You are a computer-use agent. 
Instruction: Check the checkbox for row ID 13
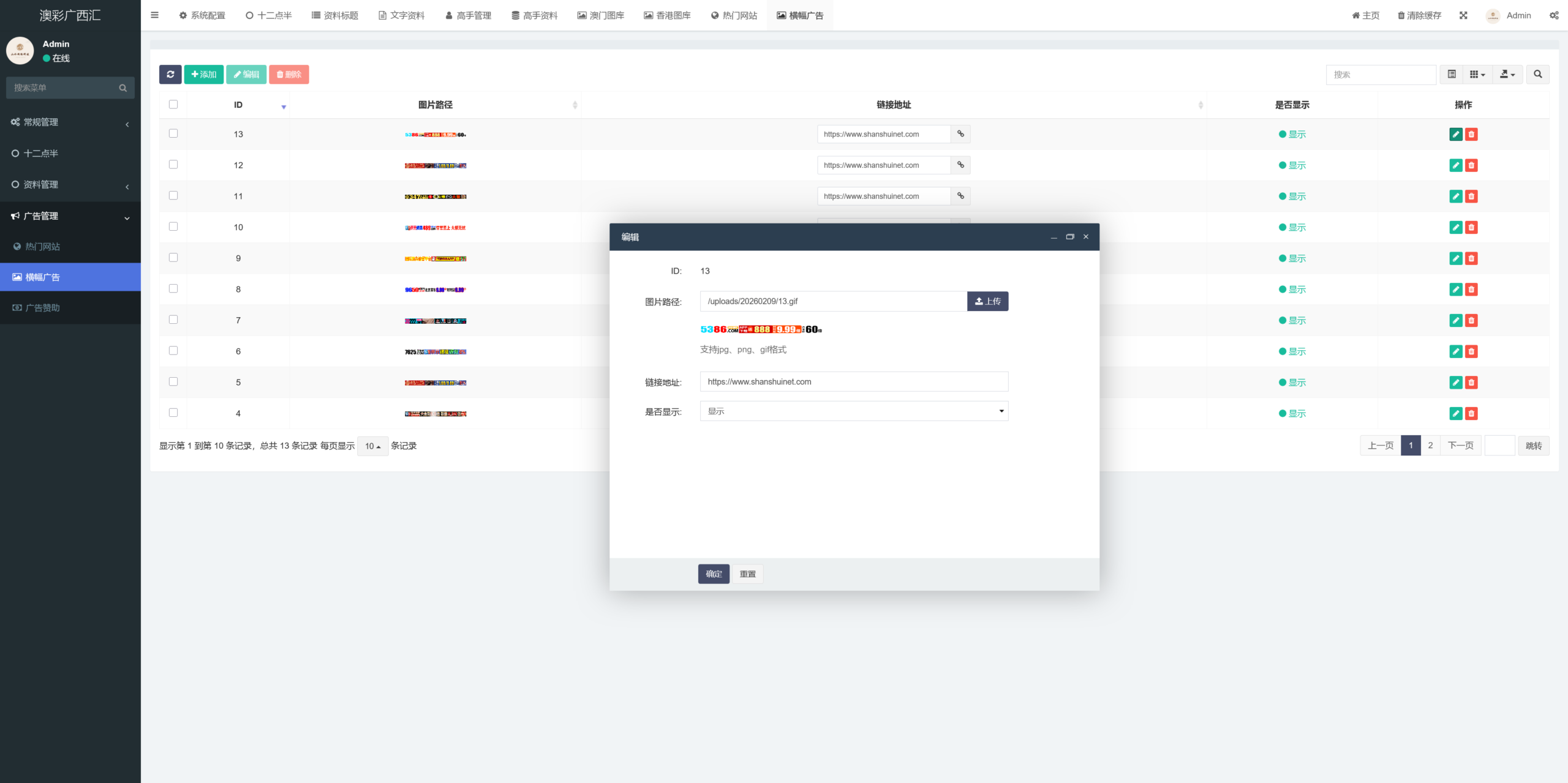pos(173,133)
